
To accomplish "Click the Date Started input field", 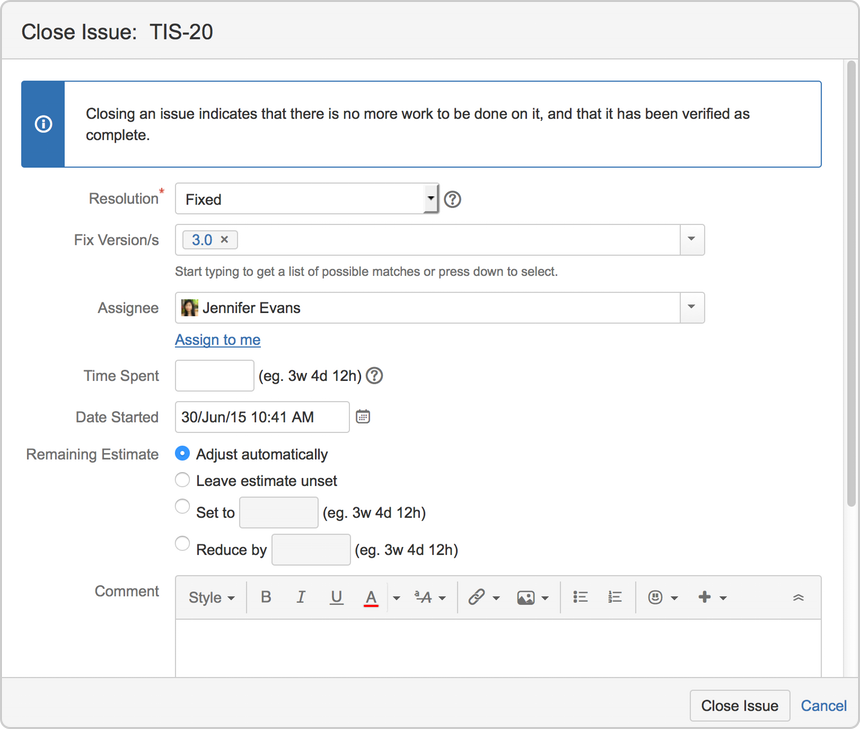I will [262, 417].
